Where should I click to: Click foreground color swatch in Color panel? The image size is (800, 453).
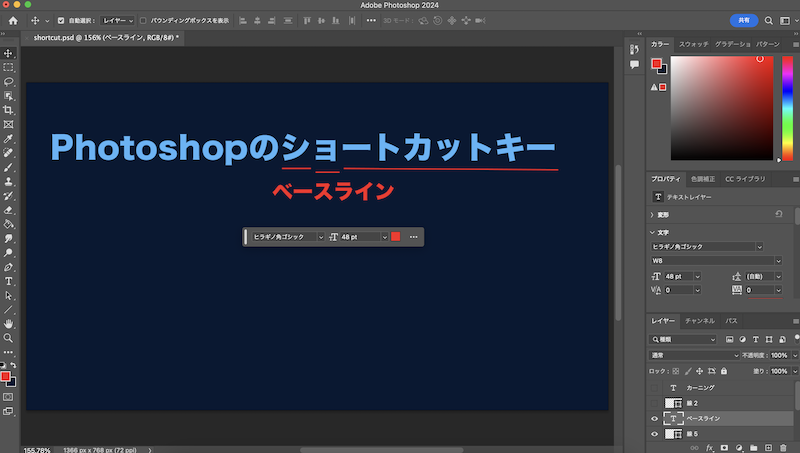(x=657, y=64)
